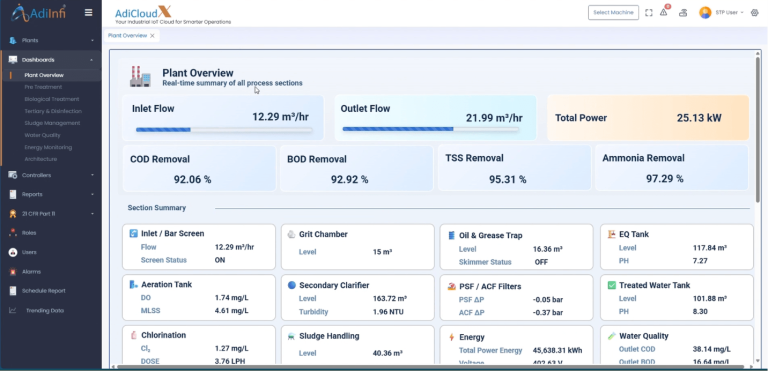768x371 pixels.
Task: Collapse the Dashboards menu arrow
Action: 92,60
